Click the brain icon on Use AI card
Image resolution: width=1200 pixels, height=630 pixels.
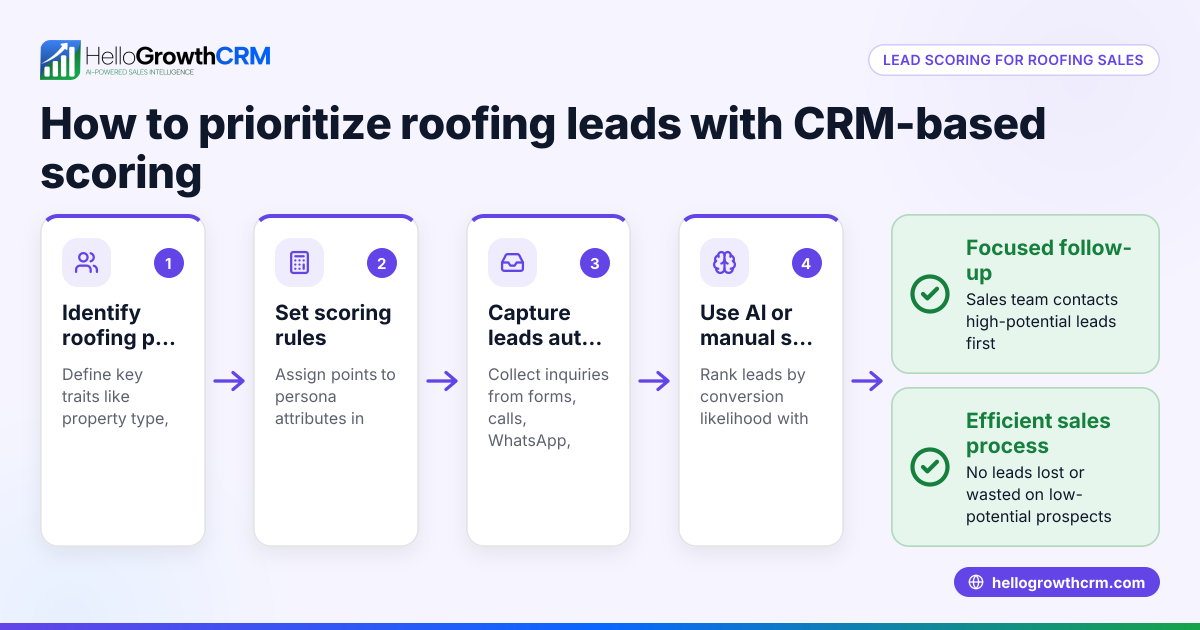click(x=724, y=263)
